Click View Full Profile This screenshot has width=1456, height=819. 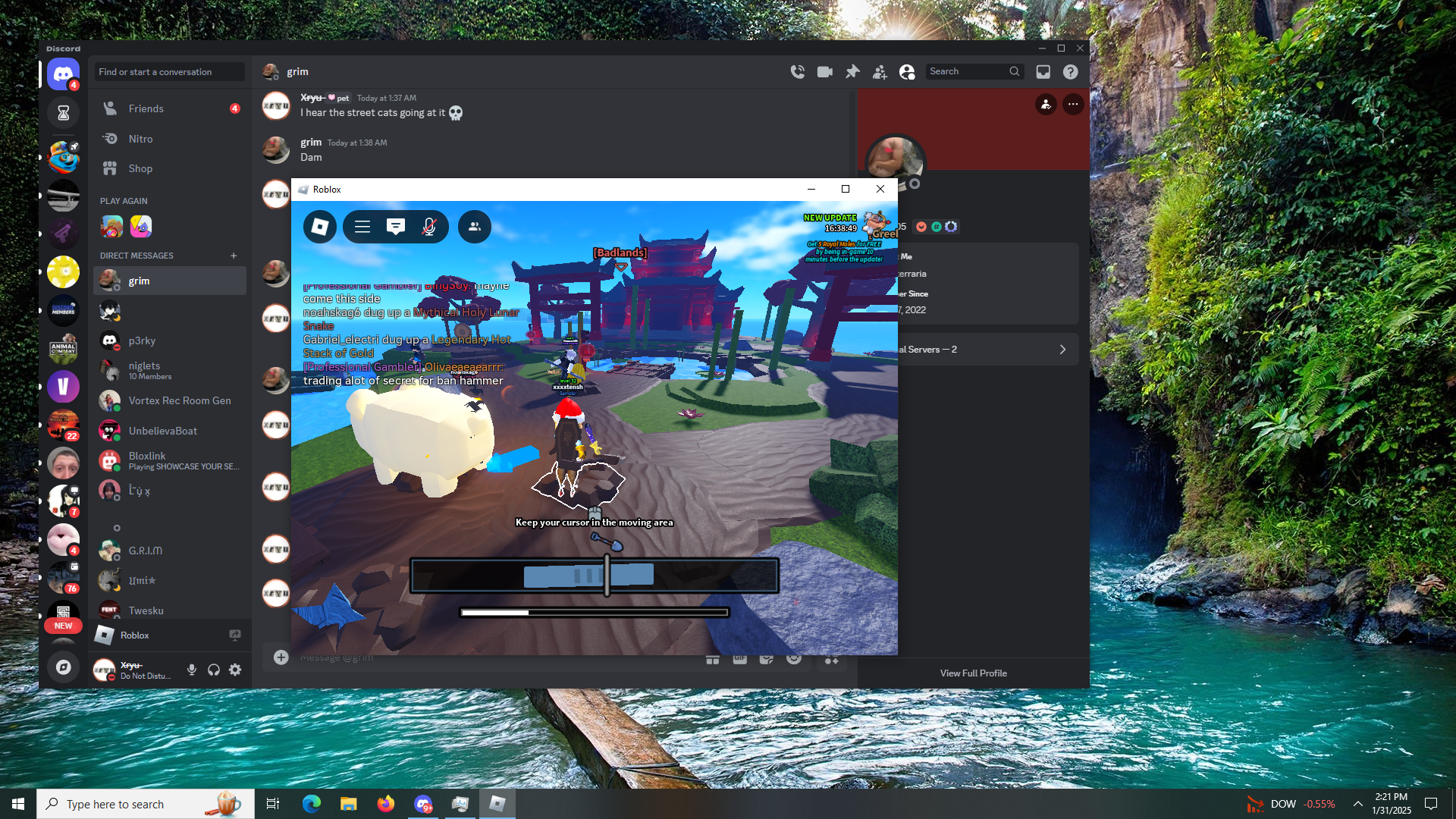pos(974,673)
